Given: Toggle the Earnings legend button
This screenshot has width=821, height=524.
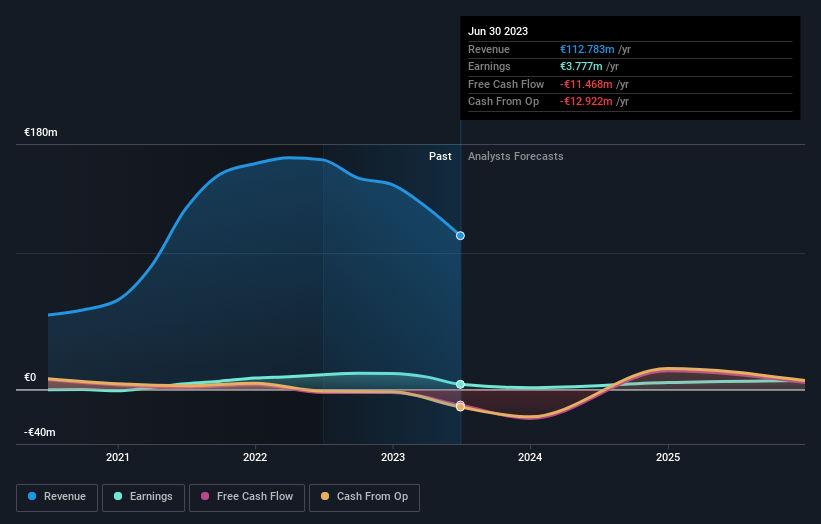Looking at the screenshot, I should pyautogui.click(x=143, y=497).
